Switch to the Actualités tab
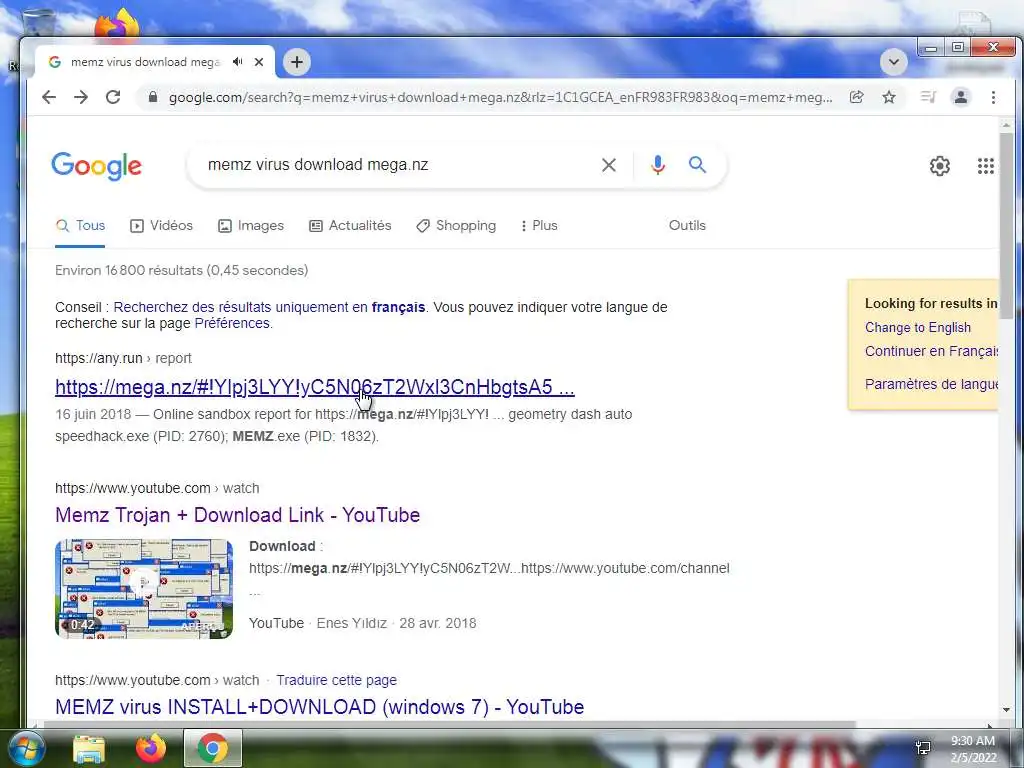This screenshot has width=1024, height=768. click(350, 225)
